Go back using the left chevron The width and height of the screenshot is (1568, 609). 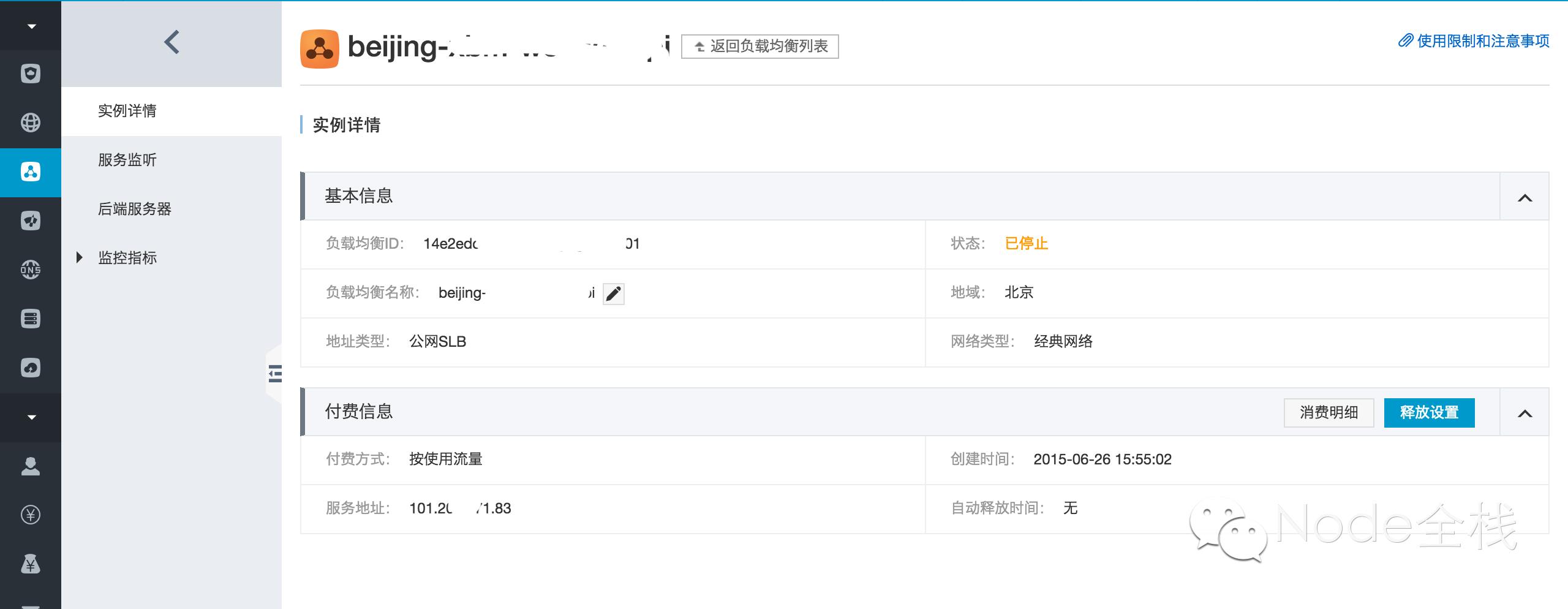click(x=171, y=42)
